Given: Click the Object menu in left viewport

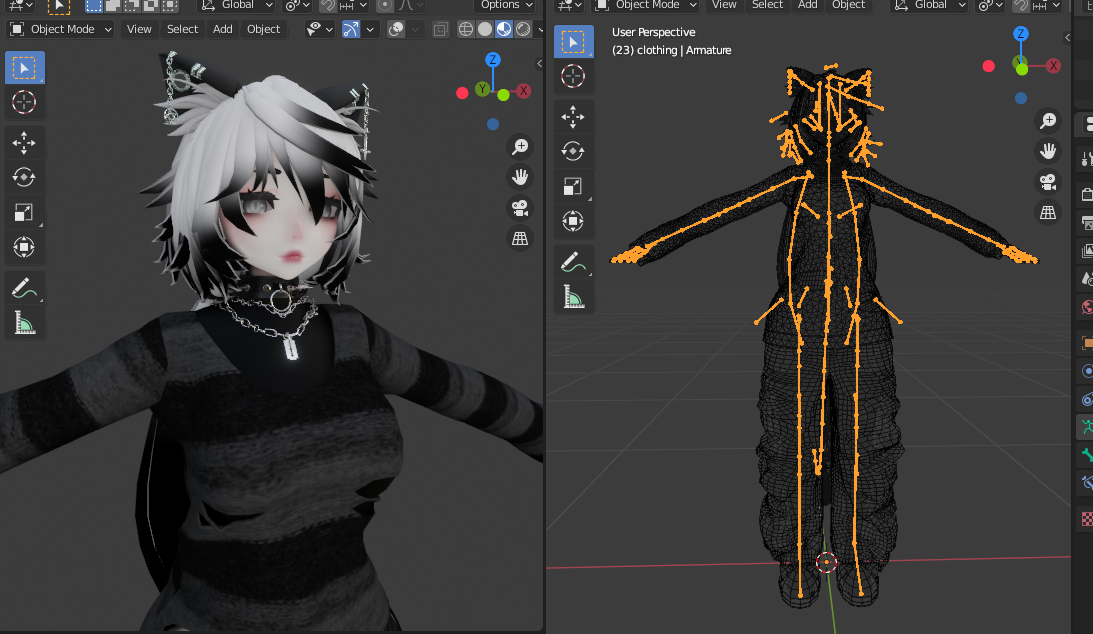Looking at the screenshot, I should coord(263,29).
